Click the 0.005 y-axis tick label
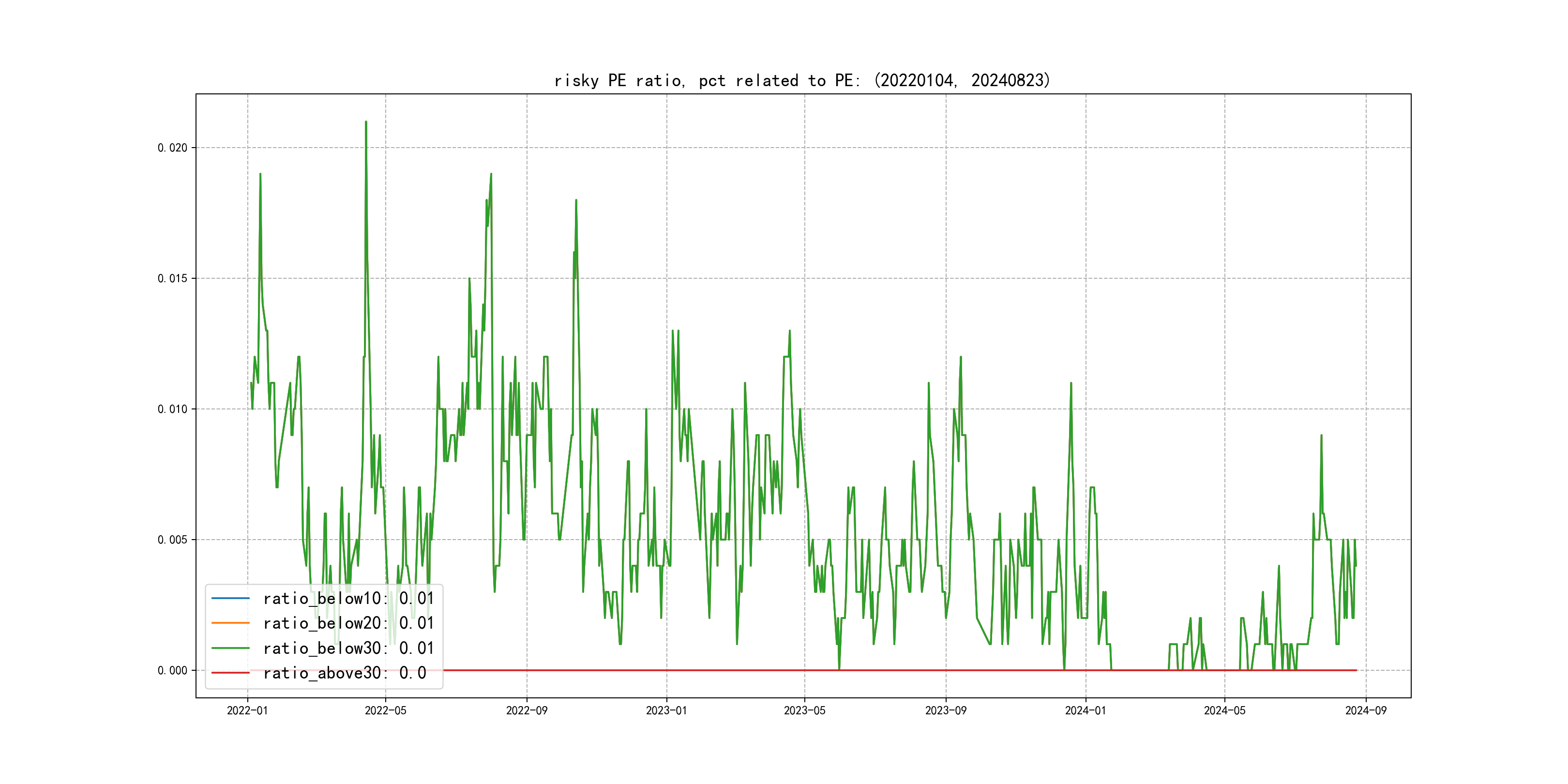The image size is (1568, 784). pos(172,539)
